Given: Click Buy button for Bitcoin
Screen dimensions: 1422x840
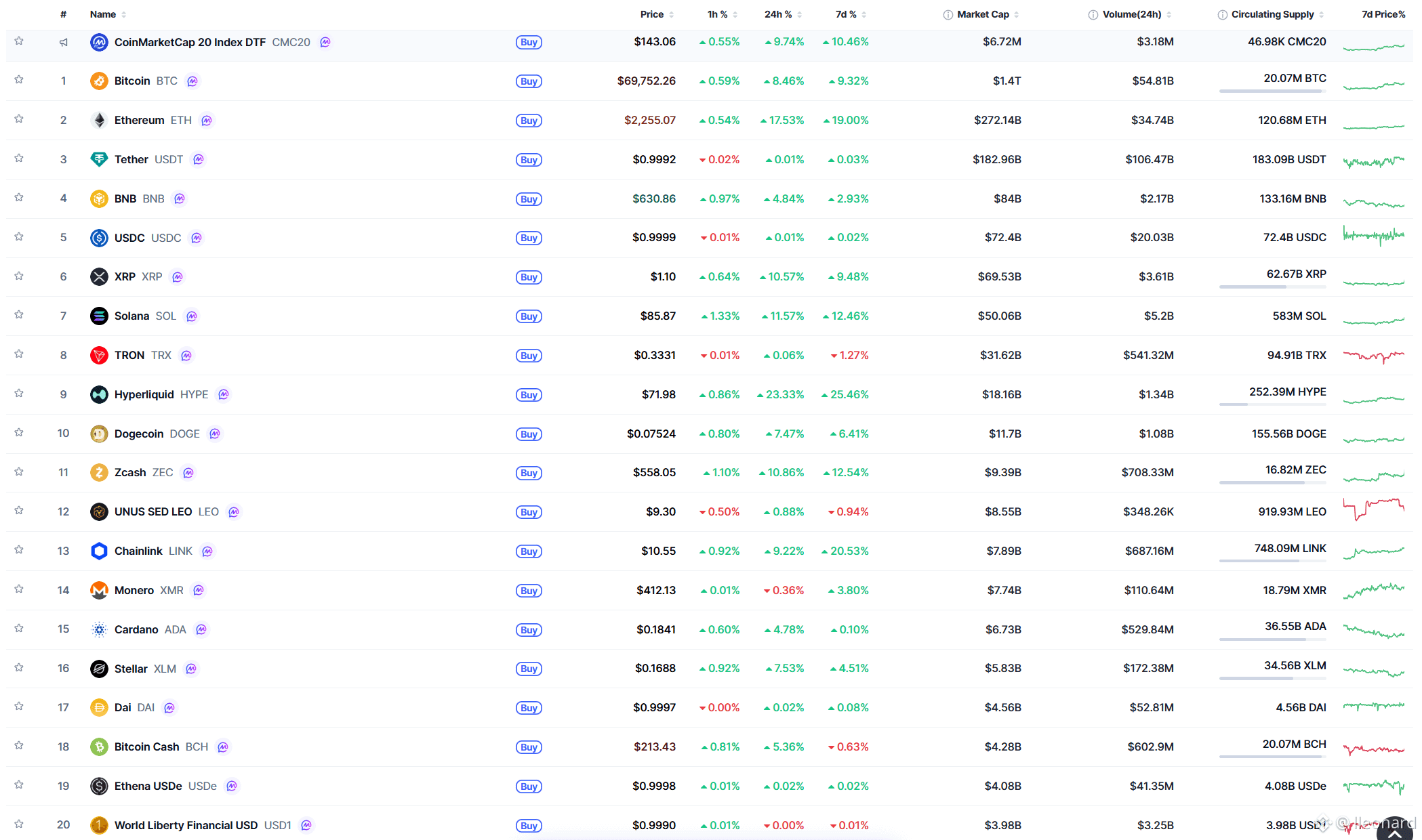Looking at the screenshot, I should point(529,81).
